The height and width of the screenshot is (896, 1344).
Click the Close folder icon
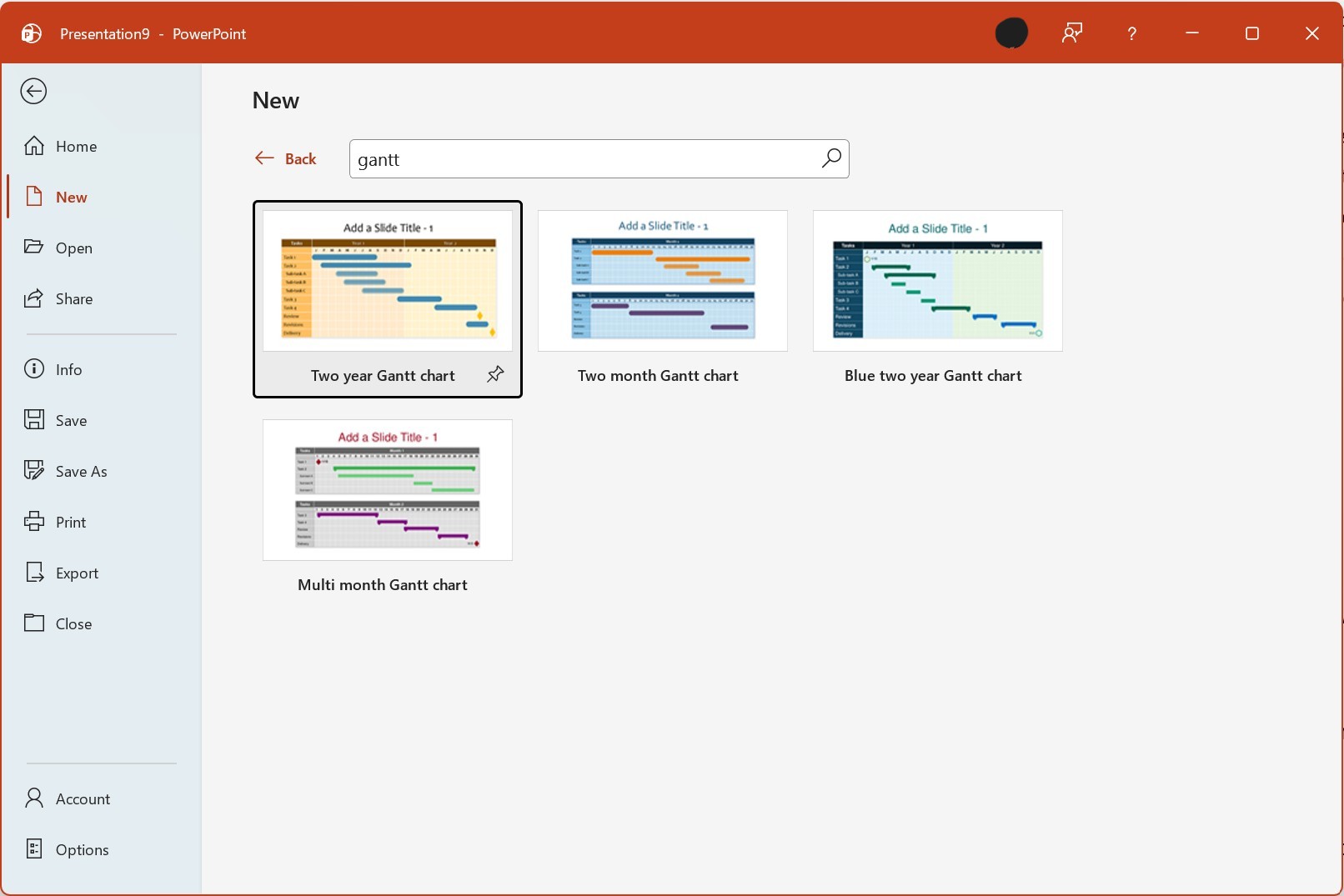pyautogui.click(x=34, y=623)
